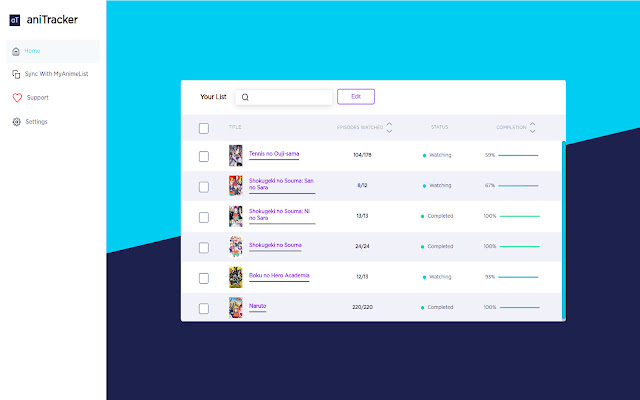Screen dimensions: 640x400
Task: Open the Boku no Hero Academia link
Action: pyautogui.click(x=279, y=276)
